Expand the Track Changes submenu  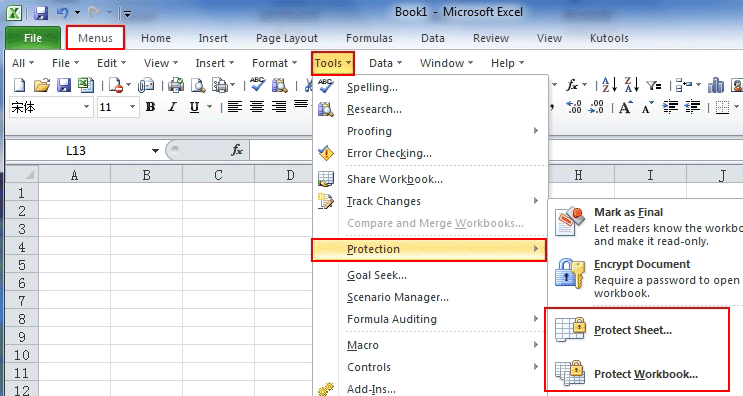coord(430,201)
